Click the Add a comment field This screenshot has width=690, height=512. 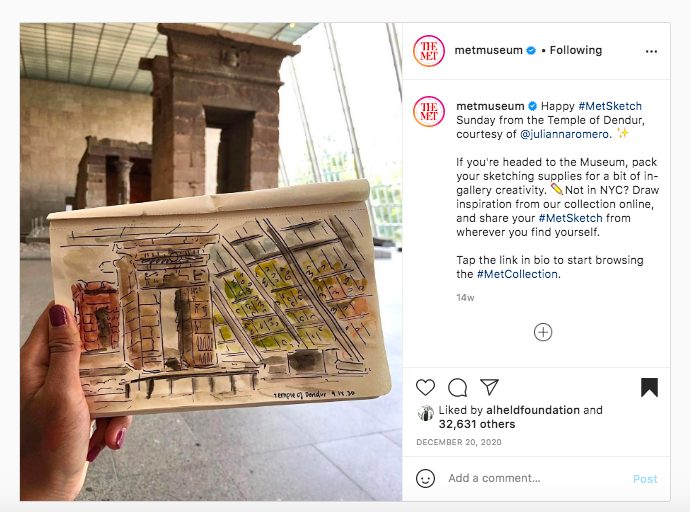[x=536, y=478]
